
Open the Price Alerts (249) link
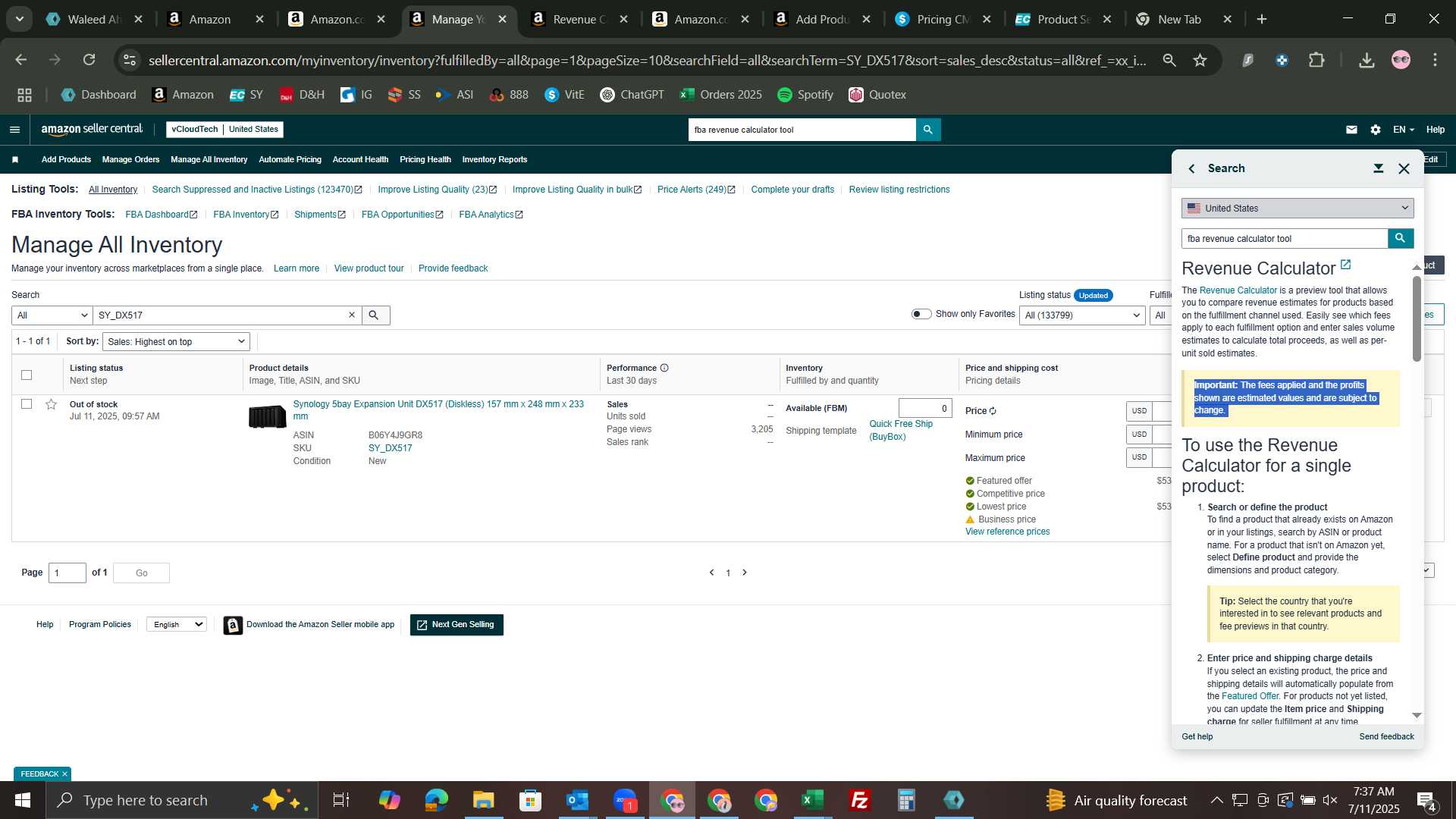tap(696, 190)
